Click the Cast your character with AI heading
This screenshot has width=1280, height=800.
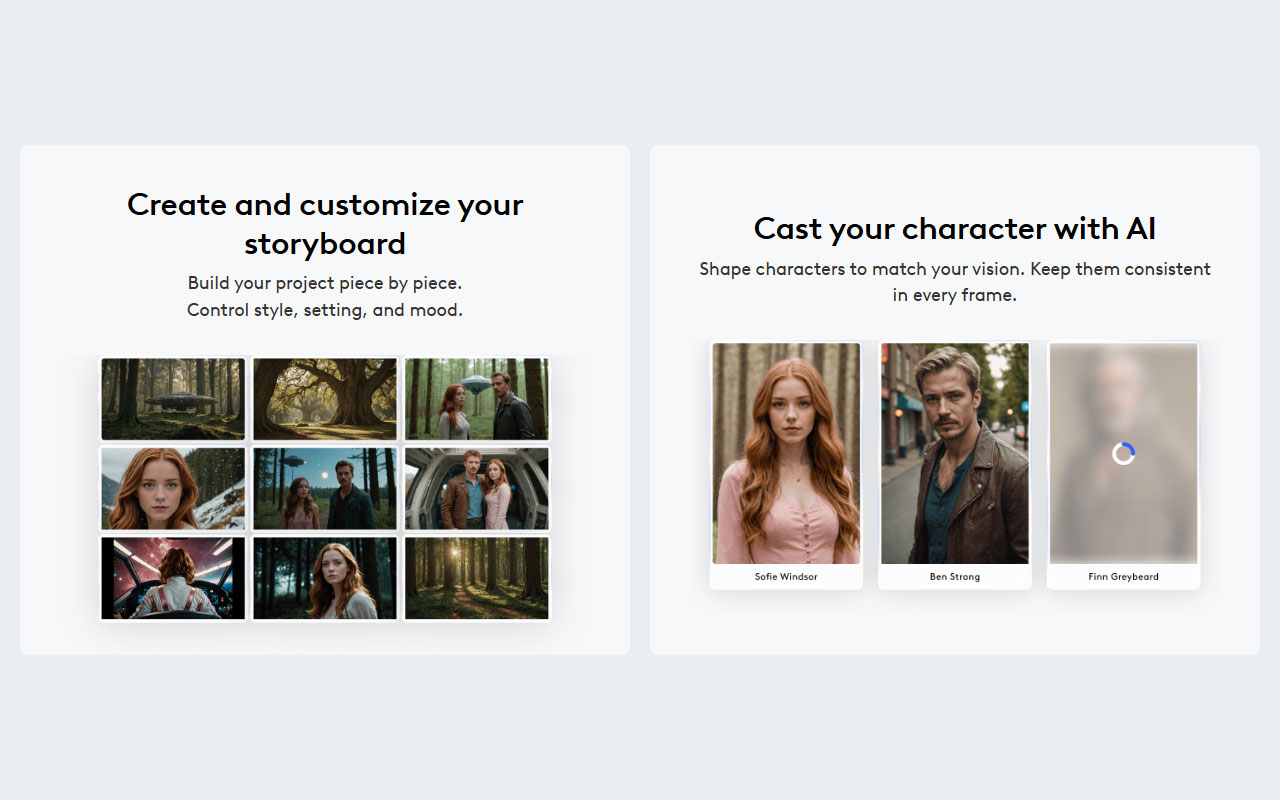point(955,229)
